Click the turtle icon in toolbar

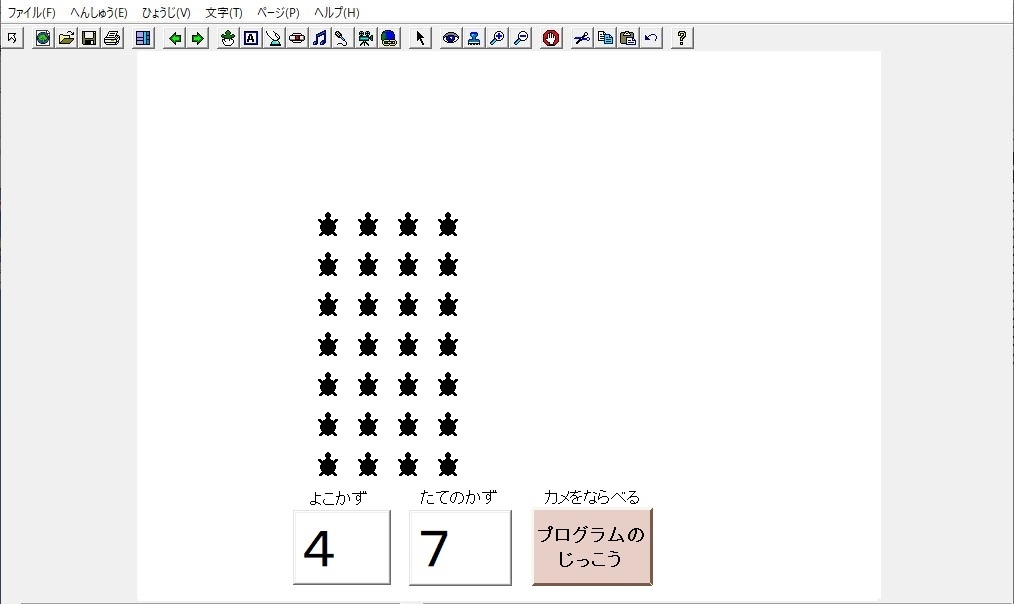[x=228, y=38]
